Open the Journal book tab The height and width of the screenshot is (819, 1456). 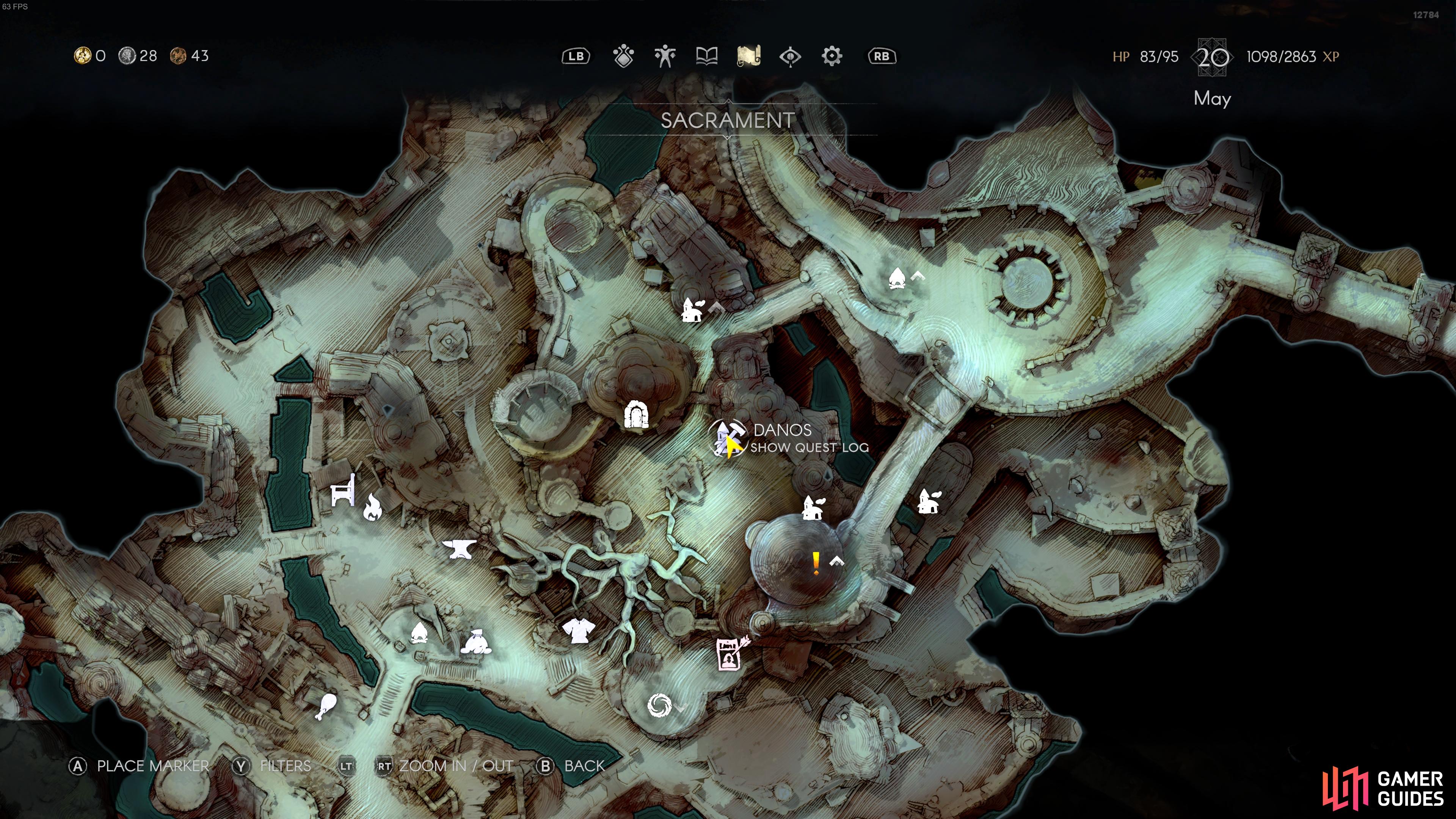pos(706,56)
